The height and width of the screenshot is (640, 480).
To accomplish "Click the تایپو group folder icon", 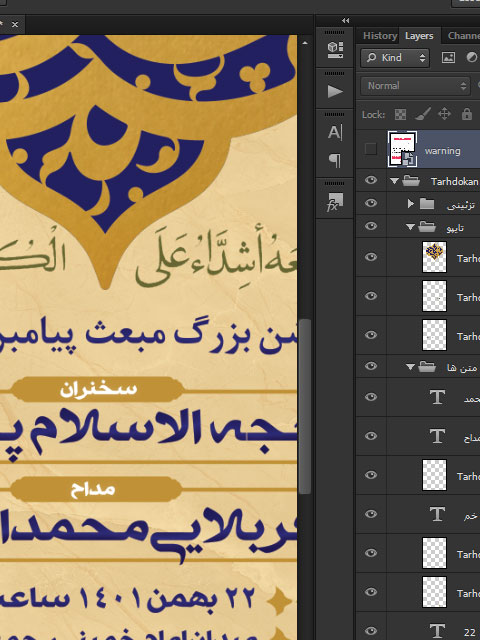I will (427, 227).
